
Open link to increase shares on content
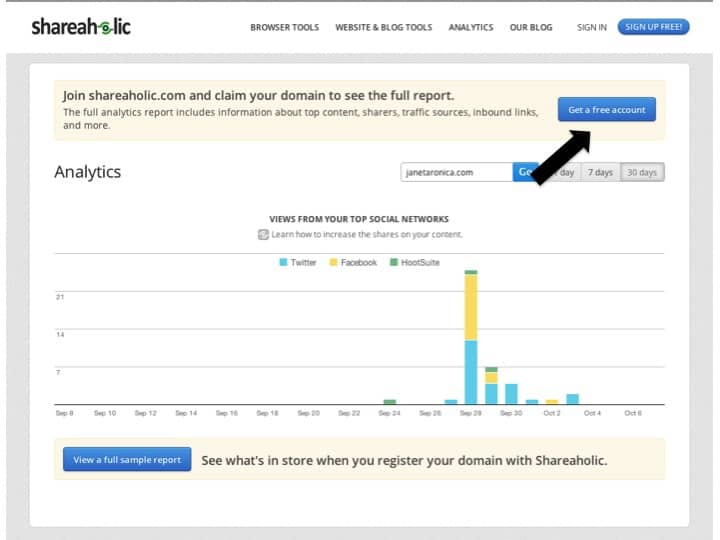pyautogui.click(x=366, y=235)
